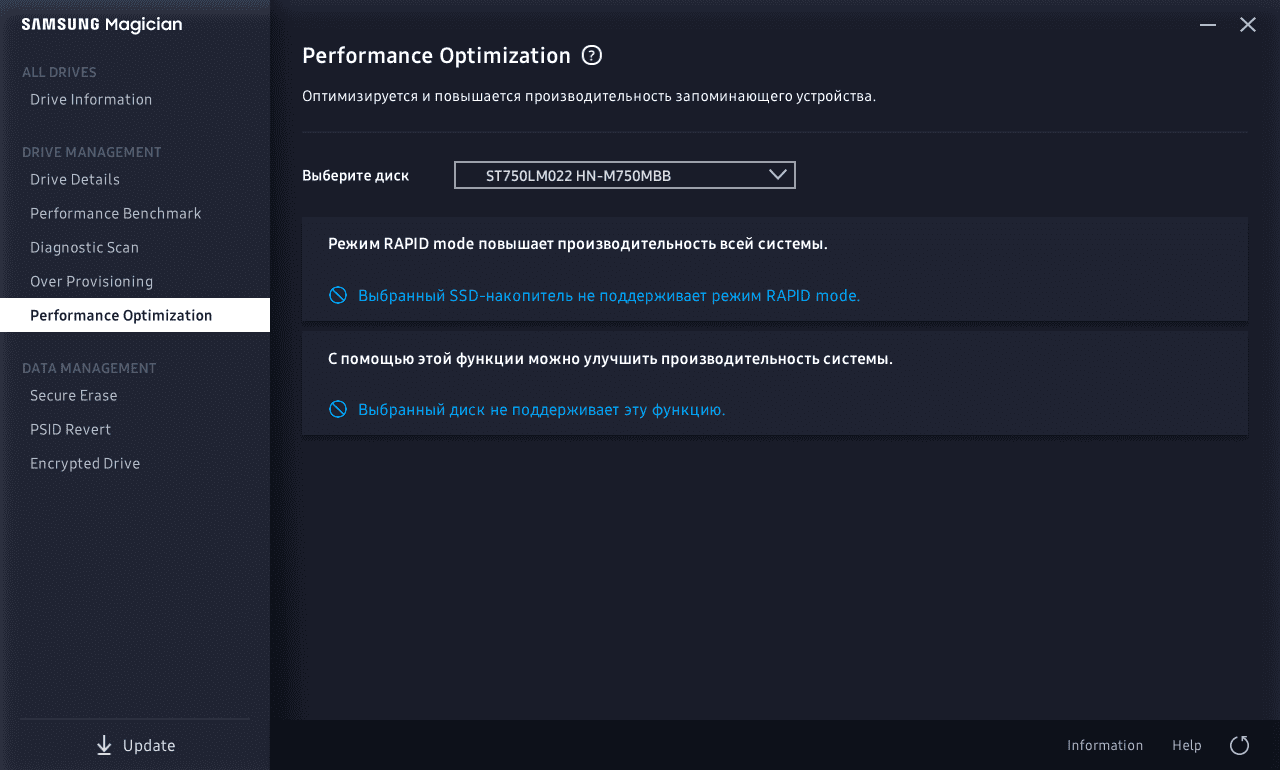Click the prohibited icon beside unsupported function message
Image resolution: width=1280 pixels, height=770 pixels.
(338, 409)
